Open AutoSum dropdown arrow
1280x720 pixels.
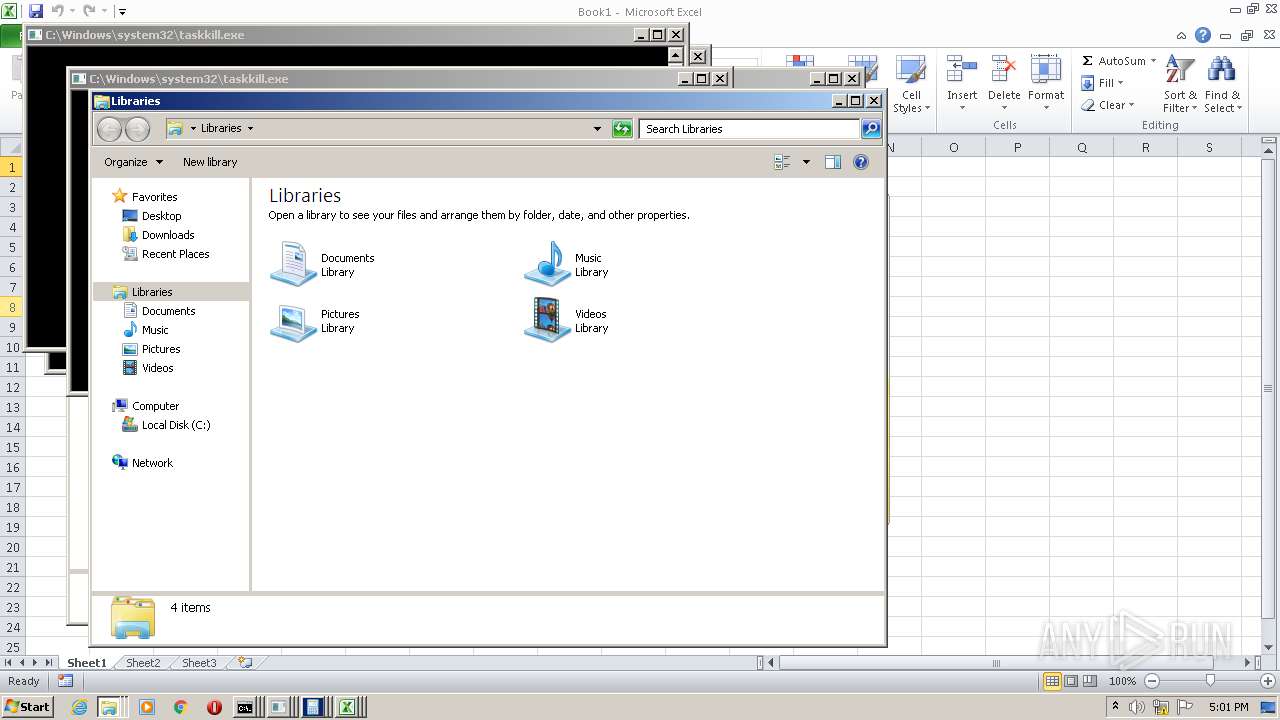(1153, 61)
